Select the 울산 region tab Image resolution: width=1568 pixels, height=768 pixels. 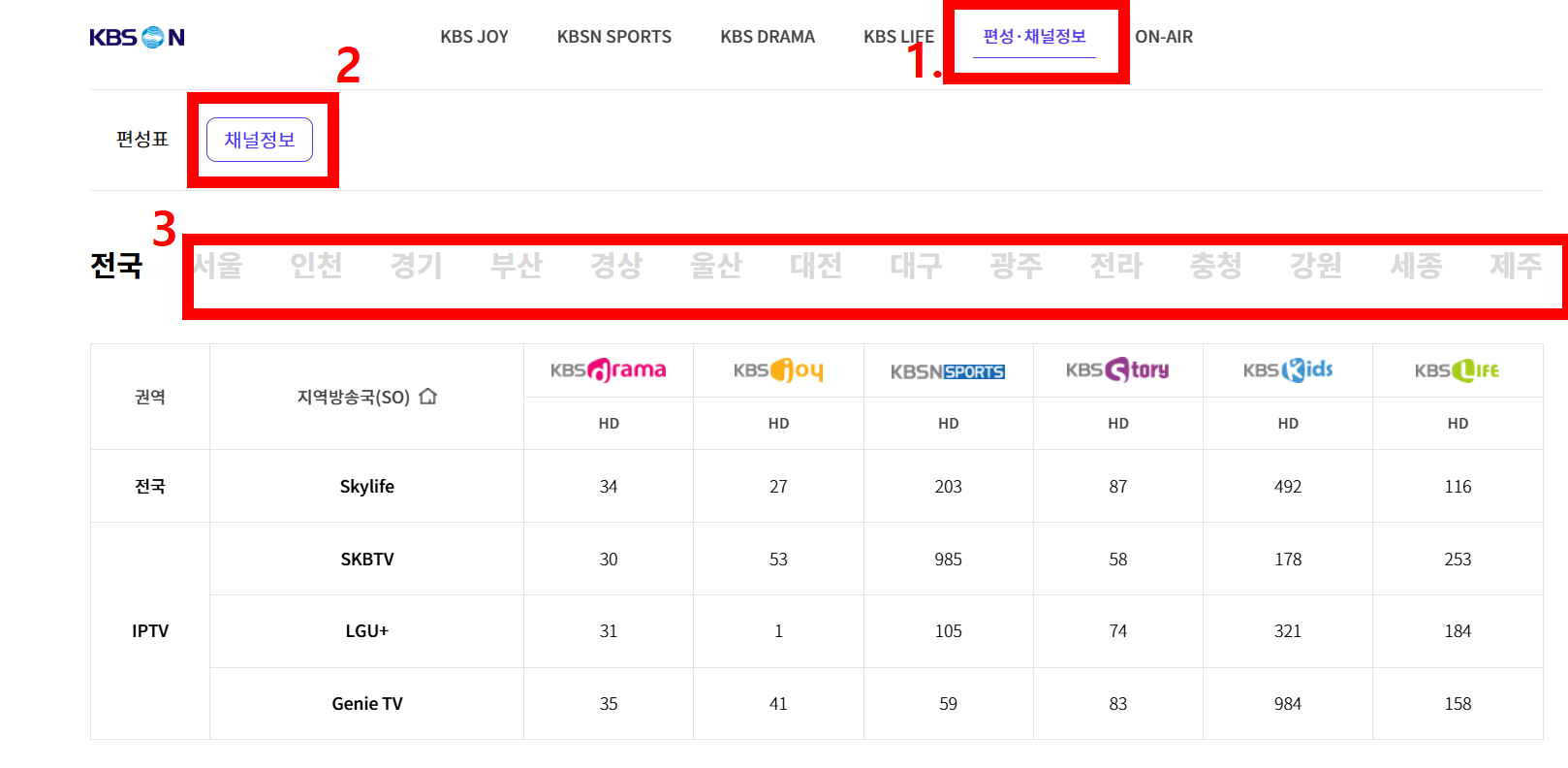pos(716,265)
